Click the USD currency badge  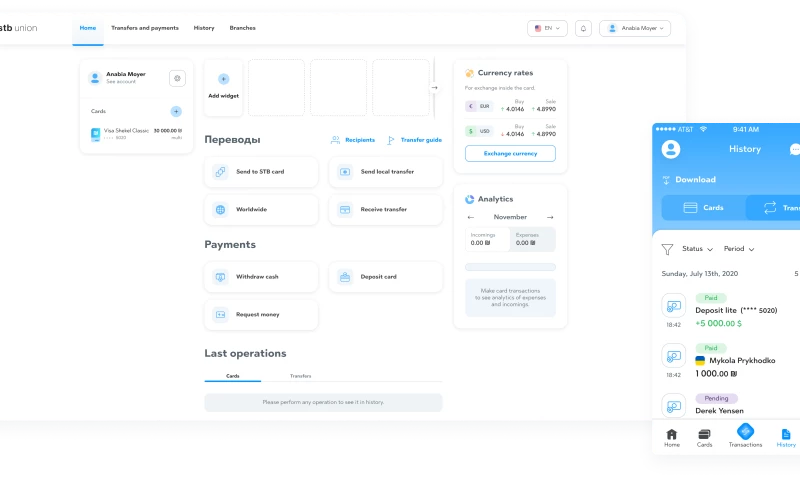[x=479, y=131]
